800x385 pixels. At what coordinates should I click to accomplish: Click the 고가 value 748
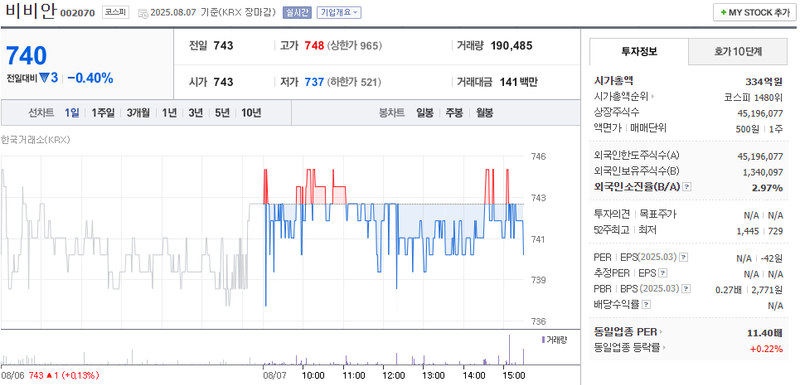[314, 46]
